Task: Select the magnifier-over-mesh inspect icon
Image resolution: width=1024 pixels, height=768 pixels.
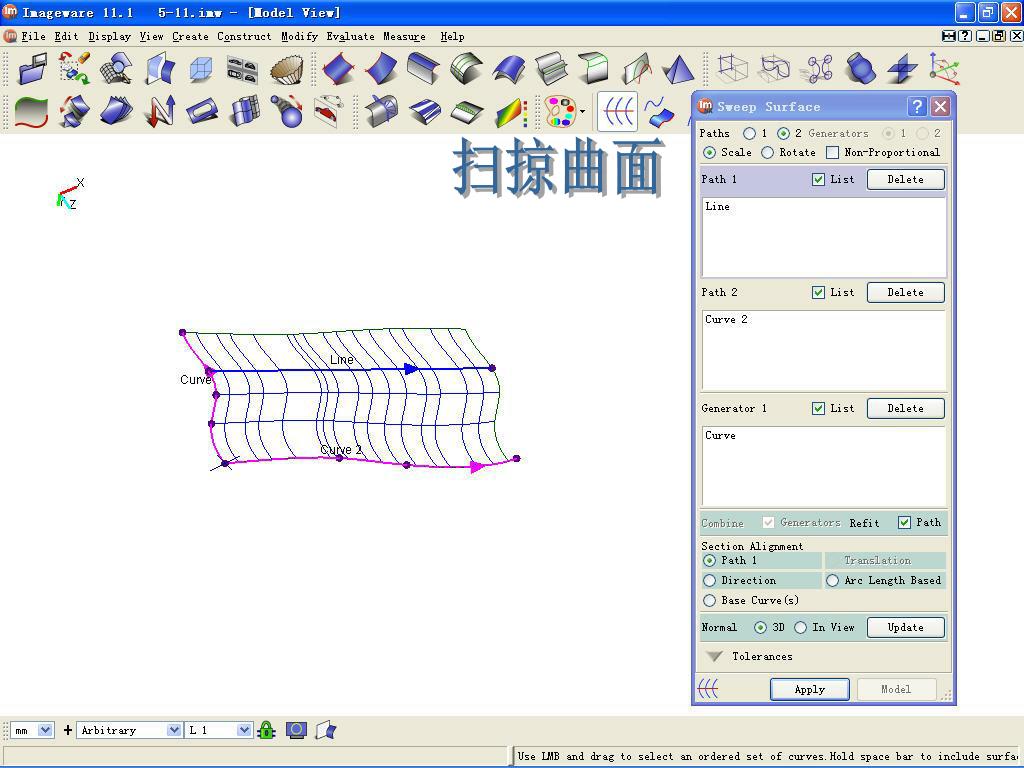Action: 116,69
